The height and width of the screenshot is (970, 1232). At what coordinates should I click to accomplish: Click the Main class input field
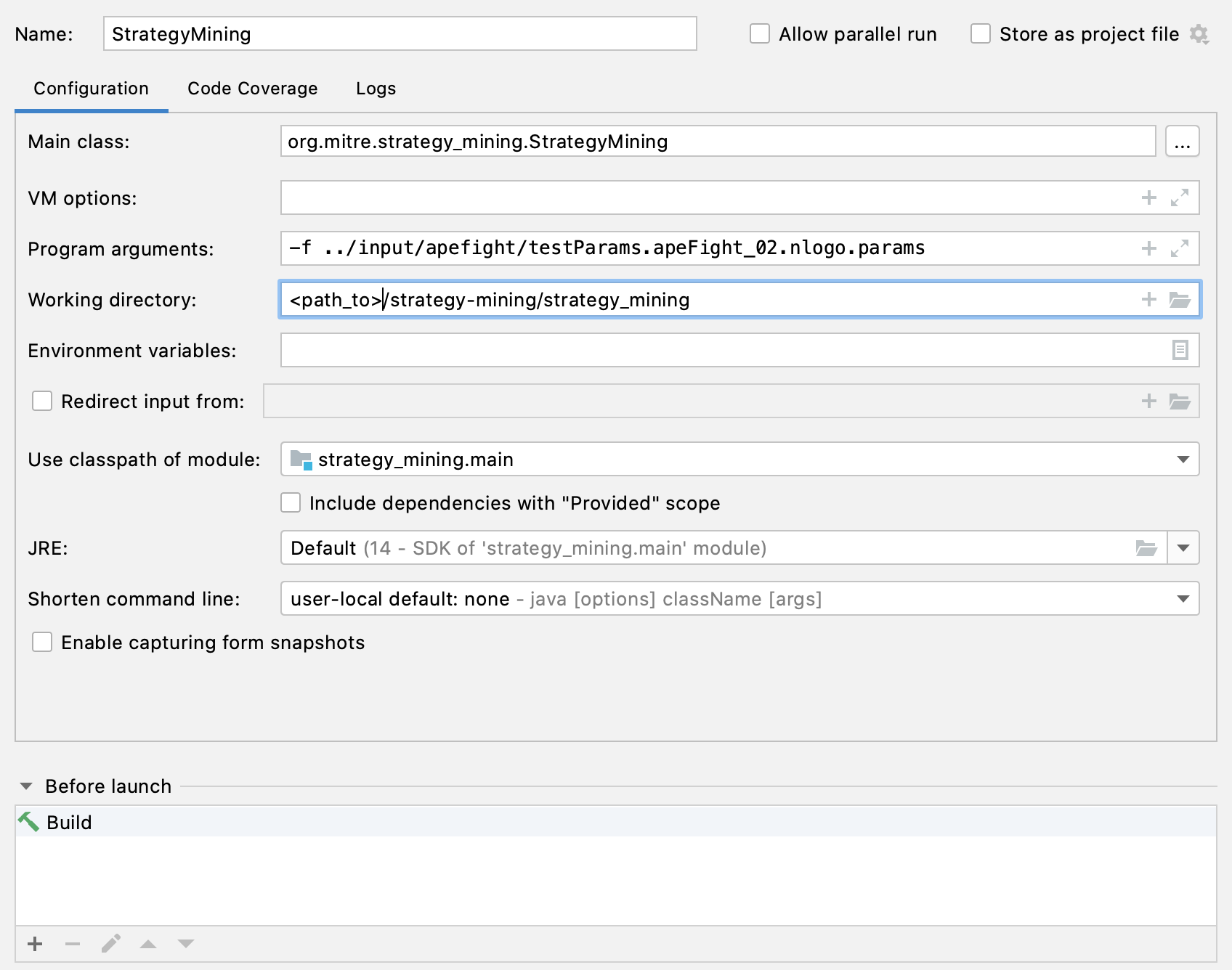coord(718,142)
